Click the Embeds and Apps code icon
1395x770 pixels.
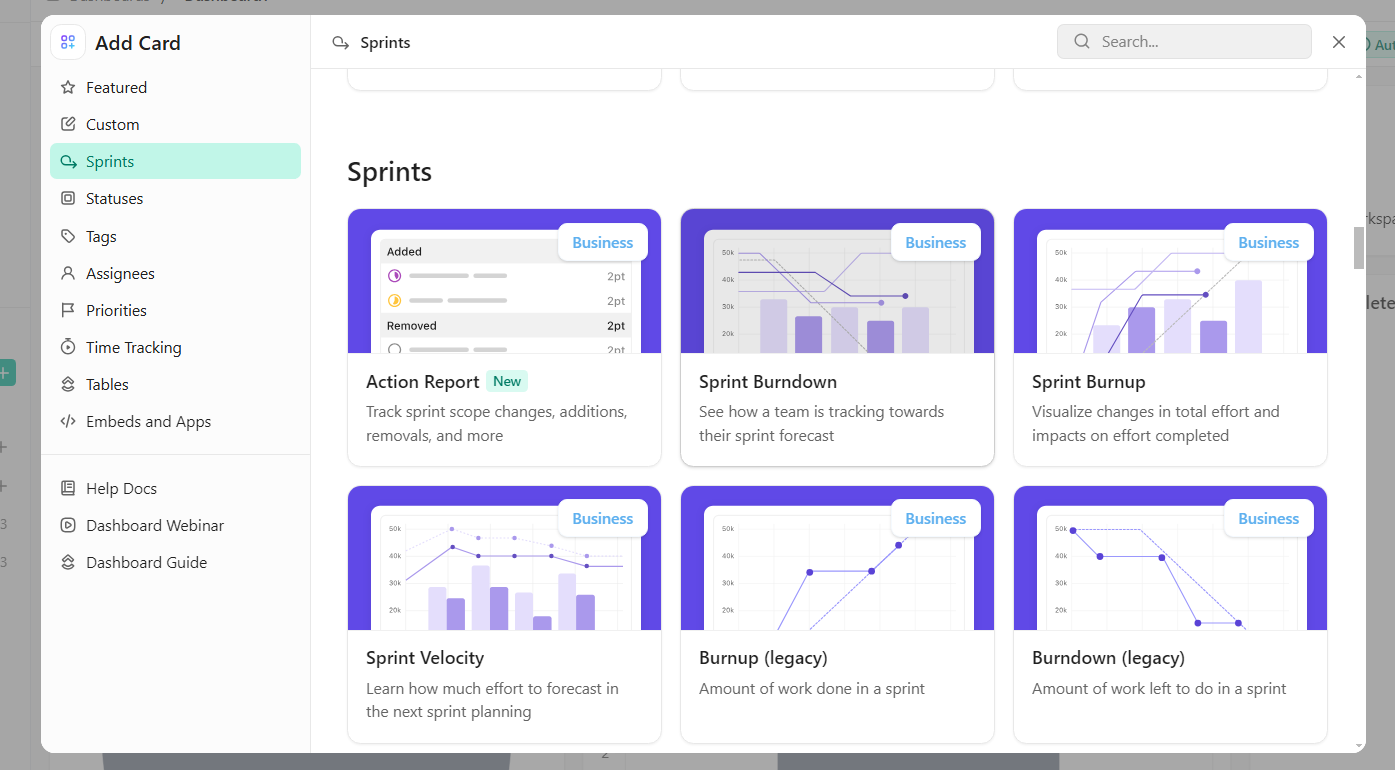[68, 421]
